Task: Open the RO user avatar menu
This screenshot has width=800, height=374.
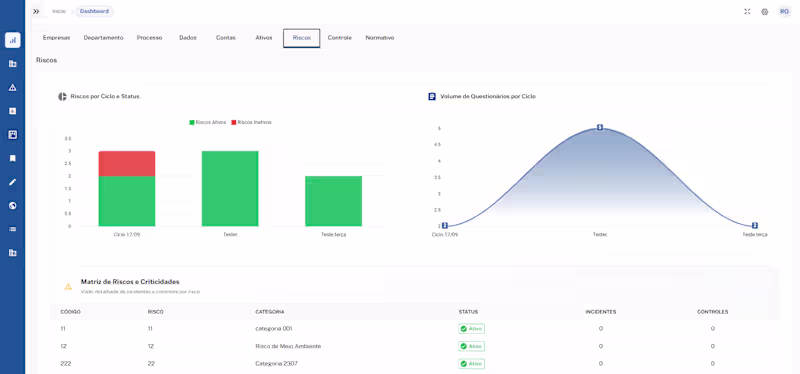Action: point(784,11)
